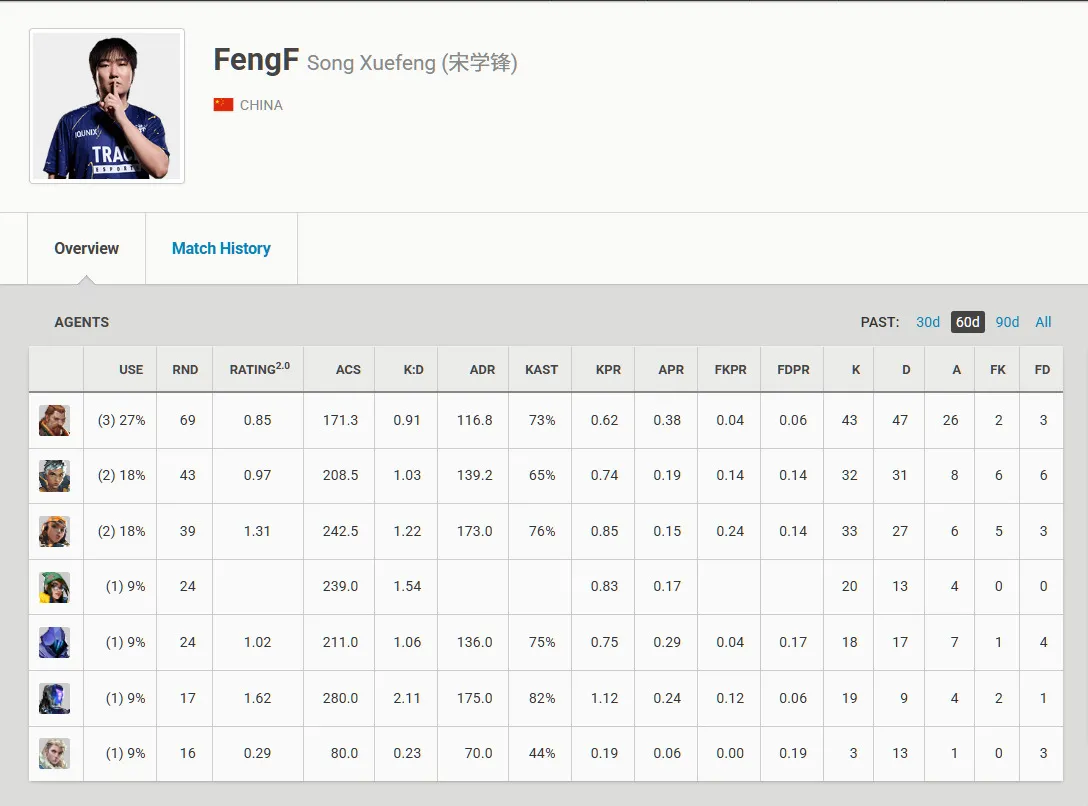The height and width of the screenshot is (806, 1088).
Task: Select the agent icon with 1.31 rating
Action: [x=54, y=531]
